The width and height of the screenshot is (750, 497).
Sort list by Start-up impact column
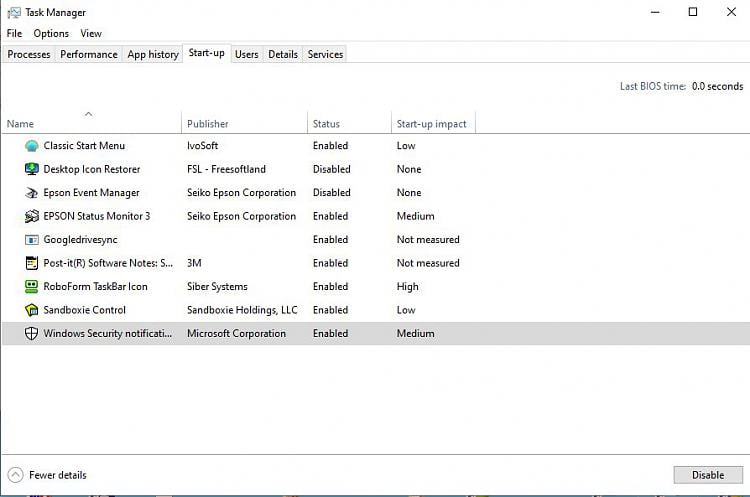(431, 124)
